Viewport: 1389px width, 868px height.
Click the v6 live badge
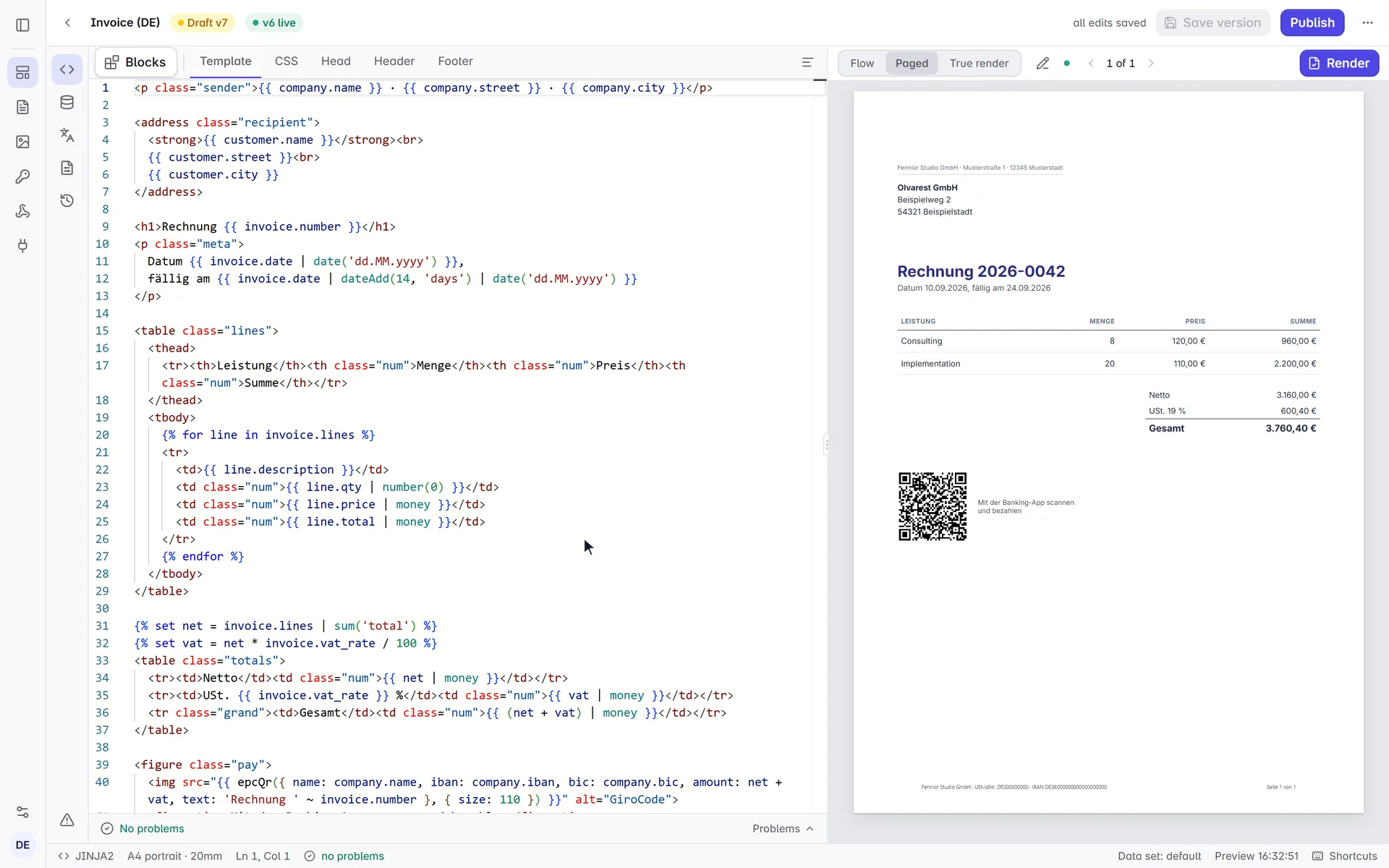pyautogui.click(x=274, y=23)
